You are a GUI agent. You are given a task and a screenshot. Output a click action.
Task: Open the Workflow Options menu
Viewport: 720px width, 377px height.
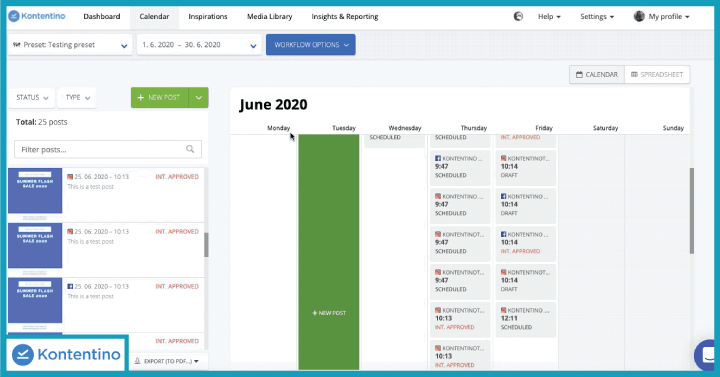[310, 45]
